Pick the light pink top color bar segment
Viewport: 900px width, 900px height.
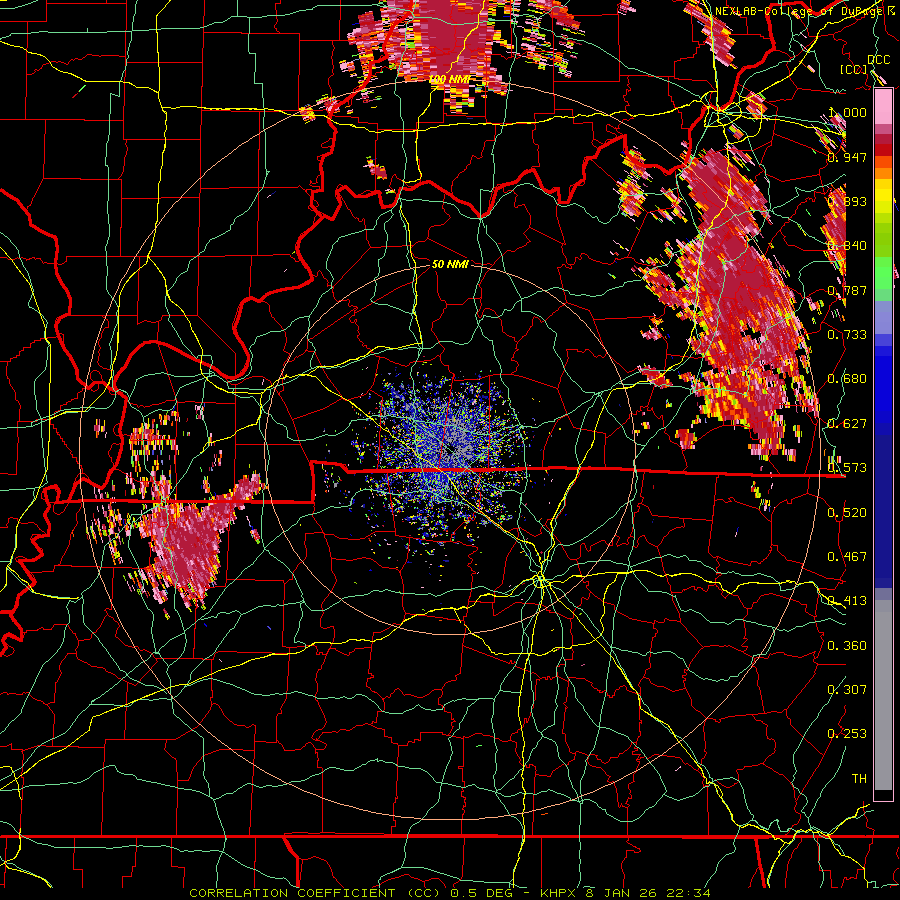click(883, 106)
